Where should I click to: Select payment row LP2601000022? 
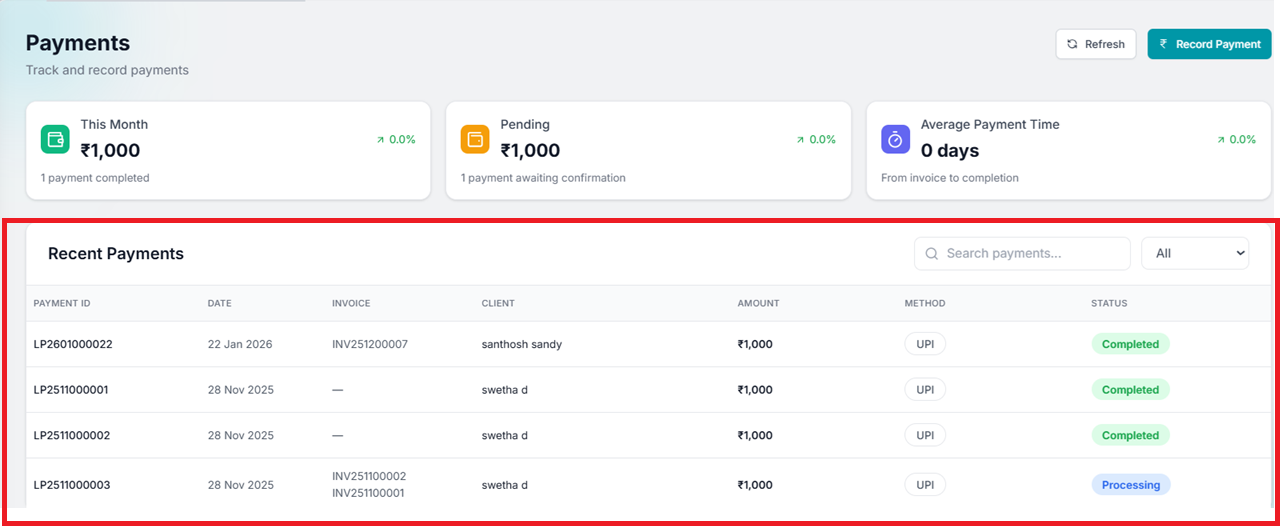(73, 344)
